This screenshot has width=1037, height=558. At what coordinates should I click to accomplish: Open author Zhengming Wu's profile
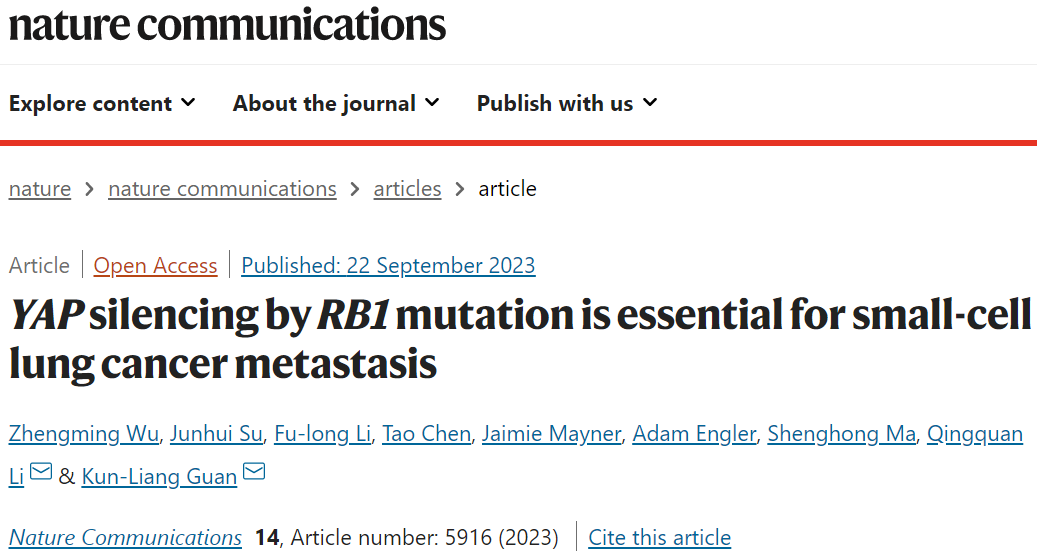point(84,434)
